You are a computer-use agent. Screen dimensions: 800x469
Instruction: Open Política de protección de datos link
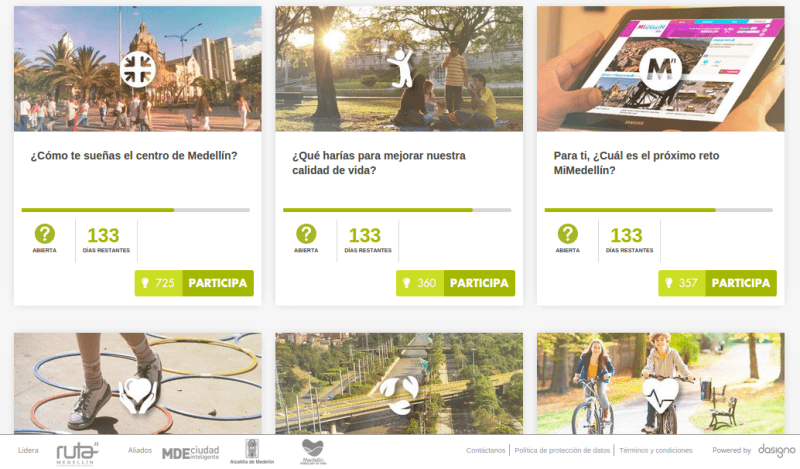coord(562,450)
